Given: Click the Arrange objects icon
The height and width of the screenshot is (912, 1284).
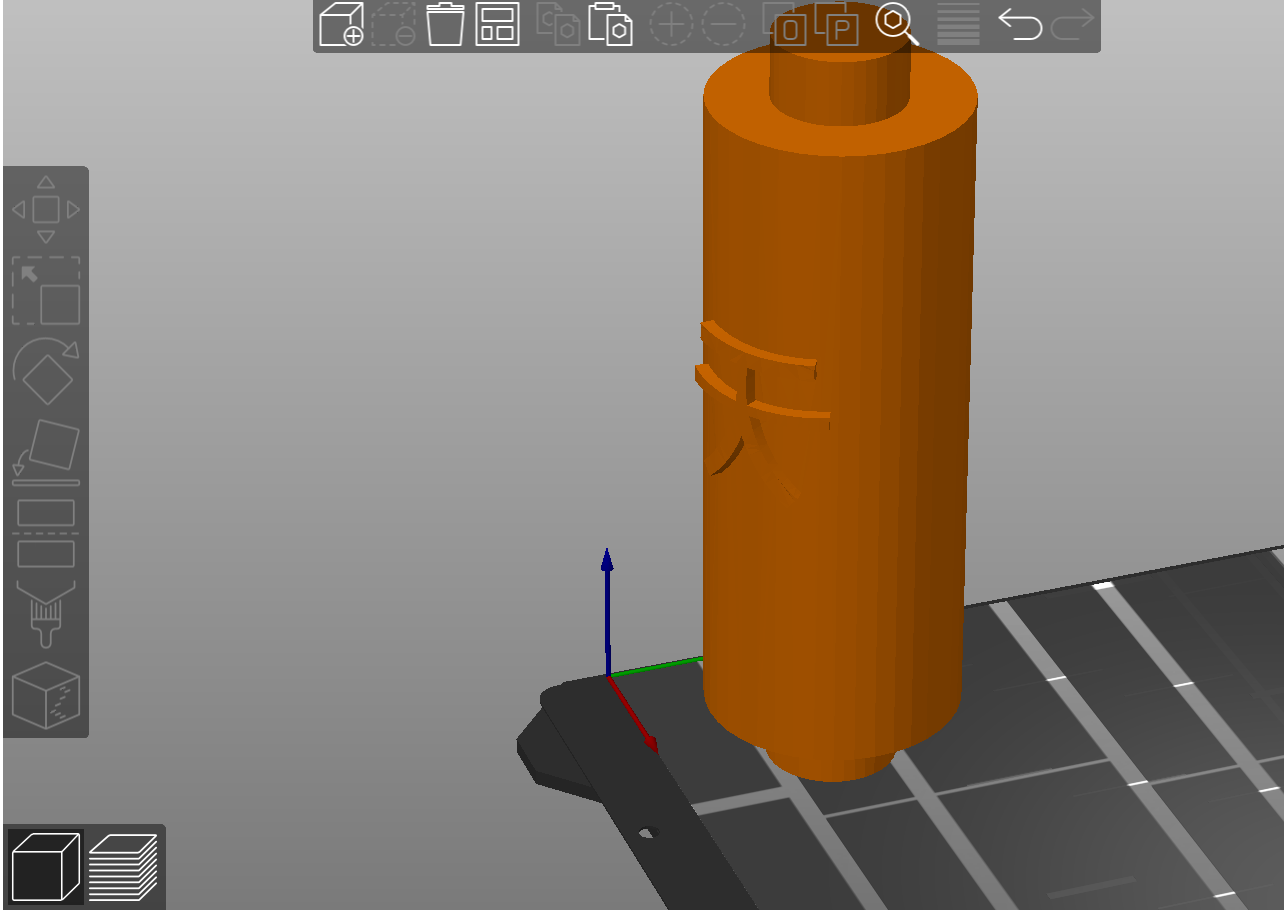Looking at the screenshot, I should [x=498, y=24].
